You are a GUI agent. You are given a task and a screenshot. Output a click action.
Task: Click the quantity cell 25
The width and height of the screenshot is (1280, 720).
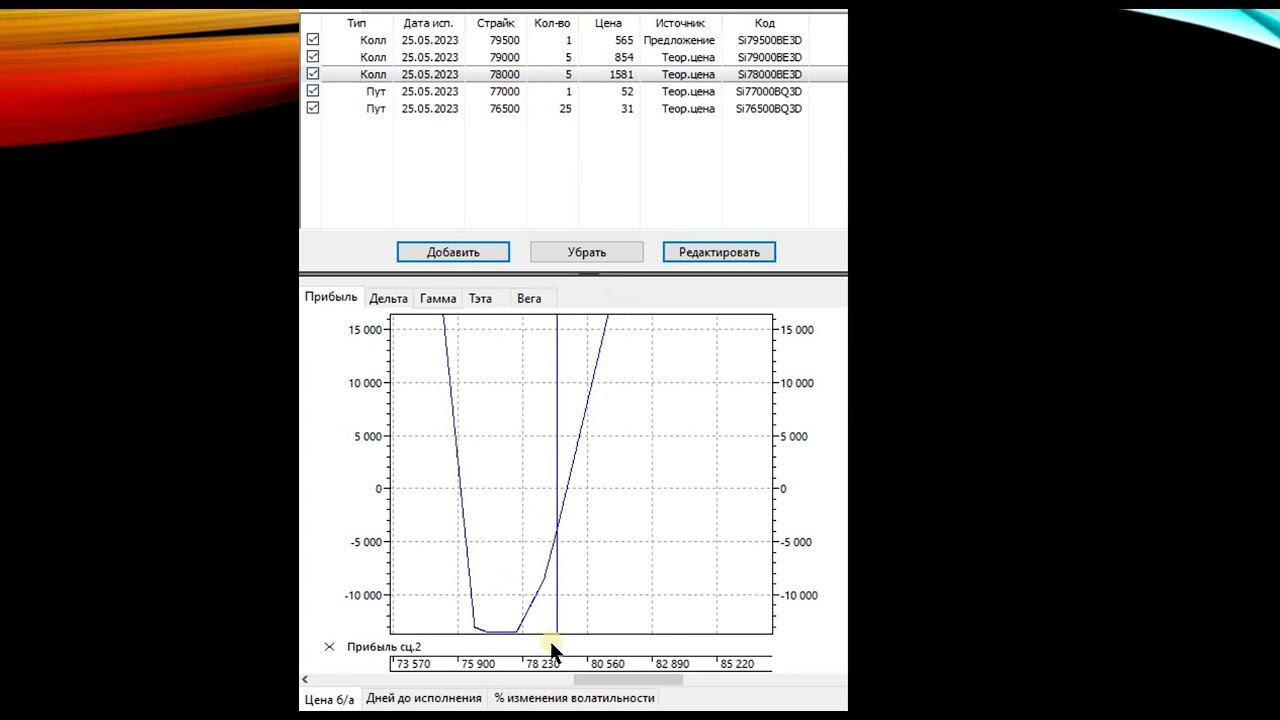pyautogui.click(x=565, y=108)
